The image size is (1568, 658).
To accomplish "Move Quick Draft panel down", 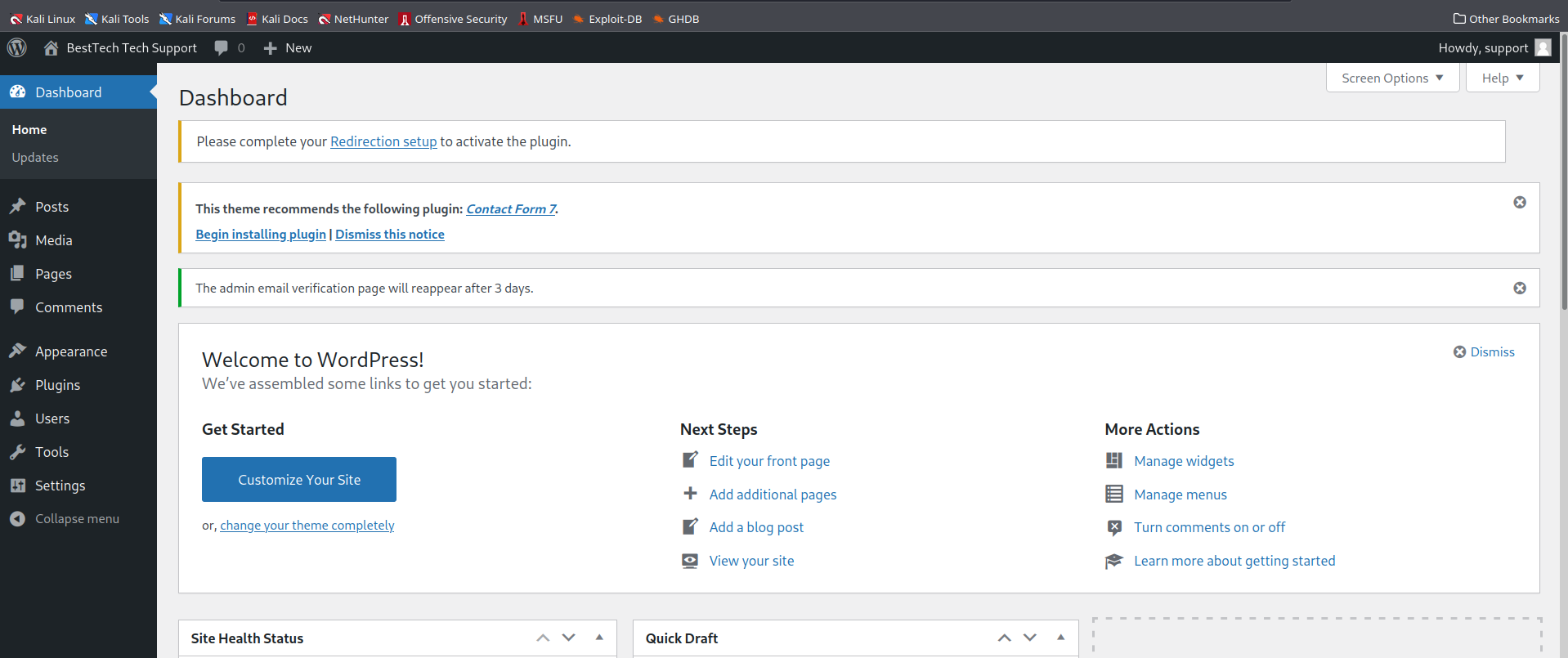I will tap(1030, 638).
